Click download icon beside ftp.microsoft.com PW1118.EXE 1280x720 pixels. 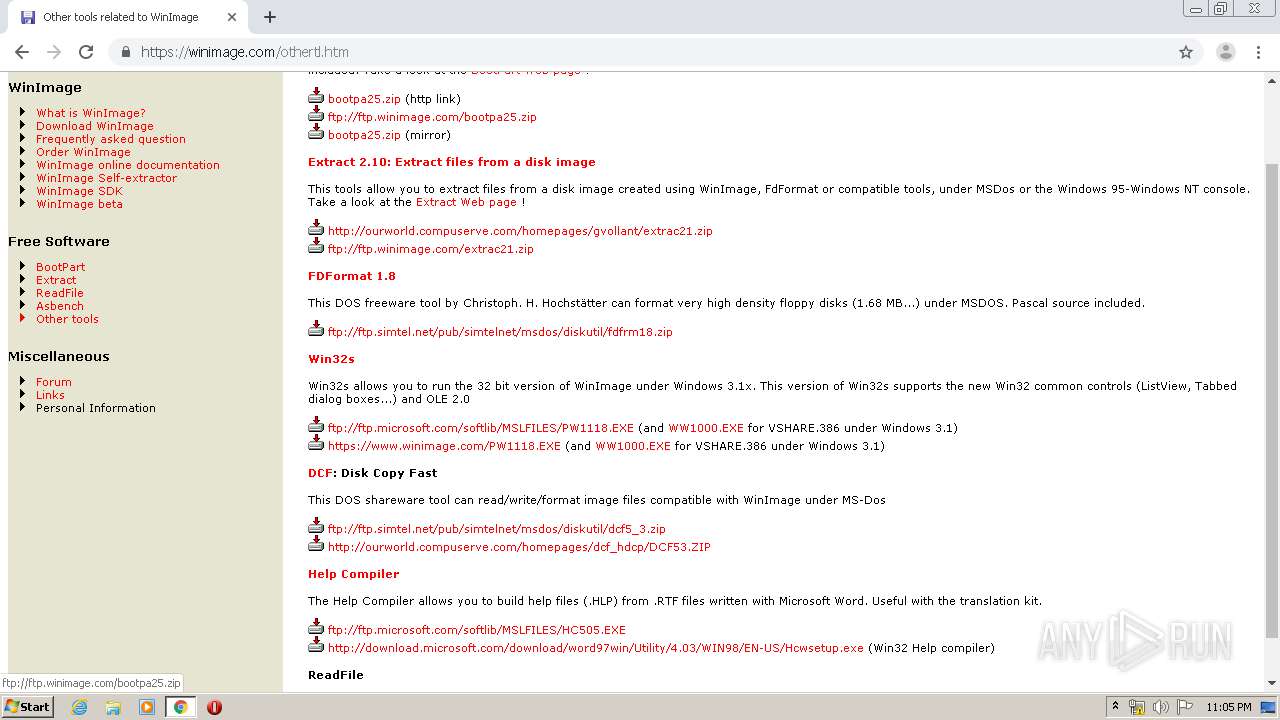316,425
